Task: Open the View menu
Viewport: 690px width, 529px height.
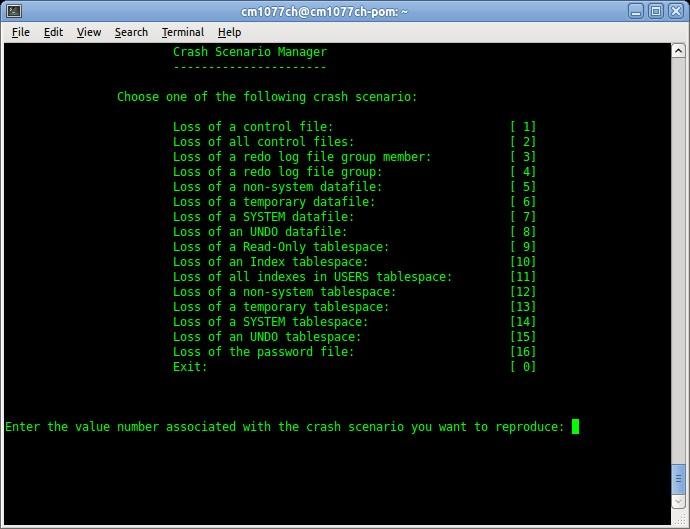Action: tap(89, 32)
